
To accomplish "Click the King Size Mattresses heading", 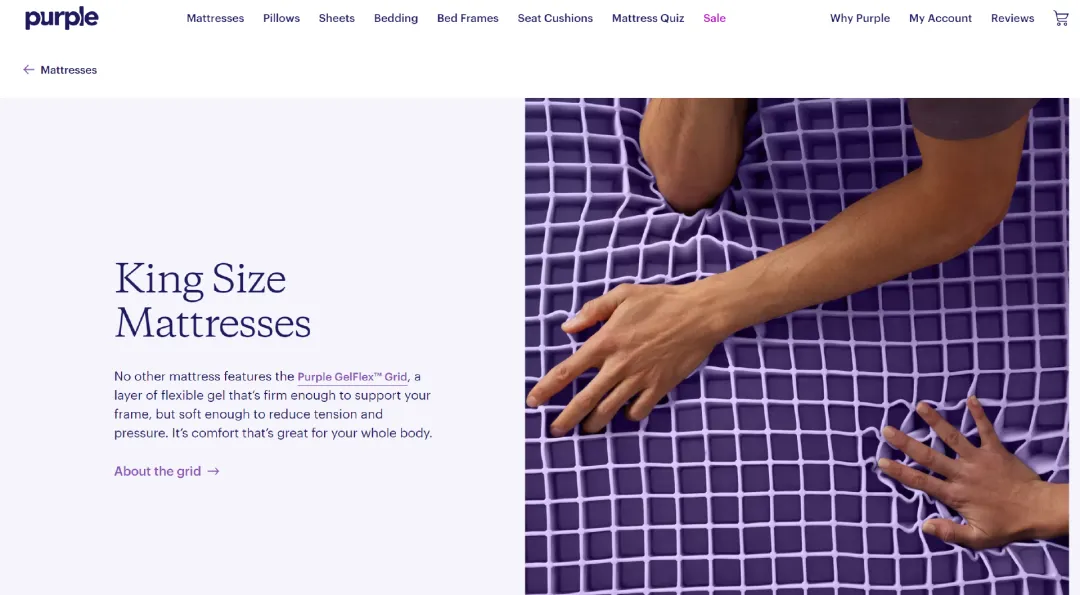I will click(212, 300).
